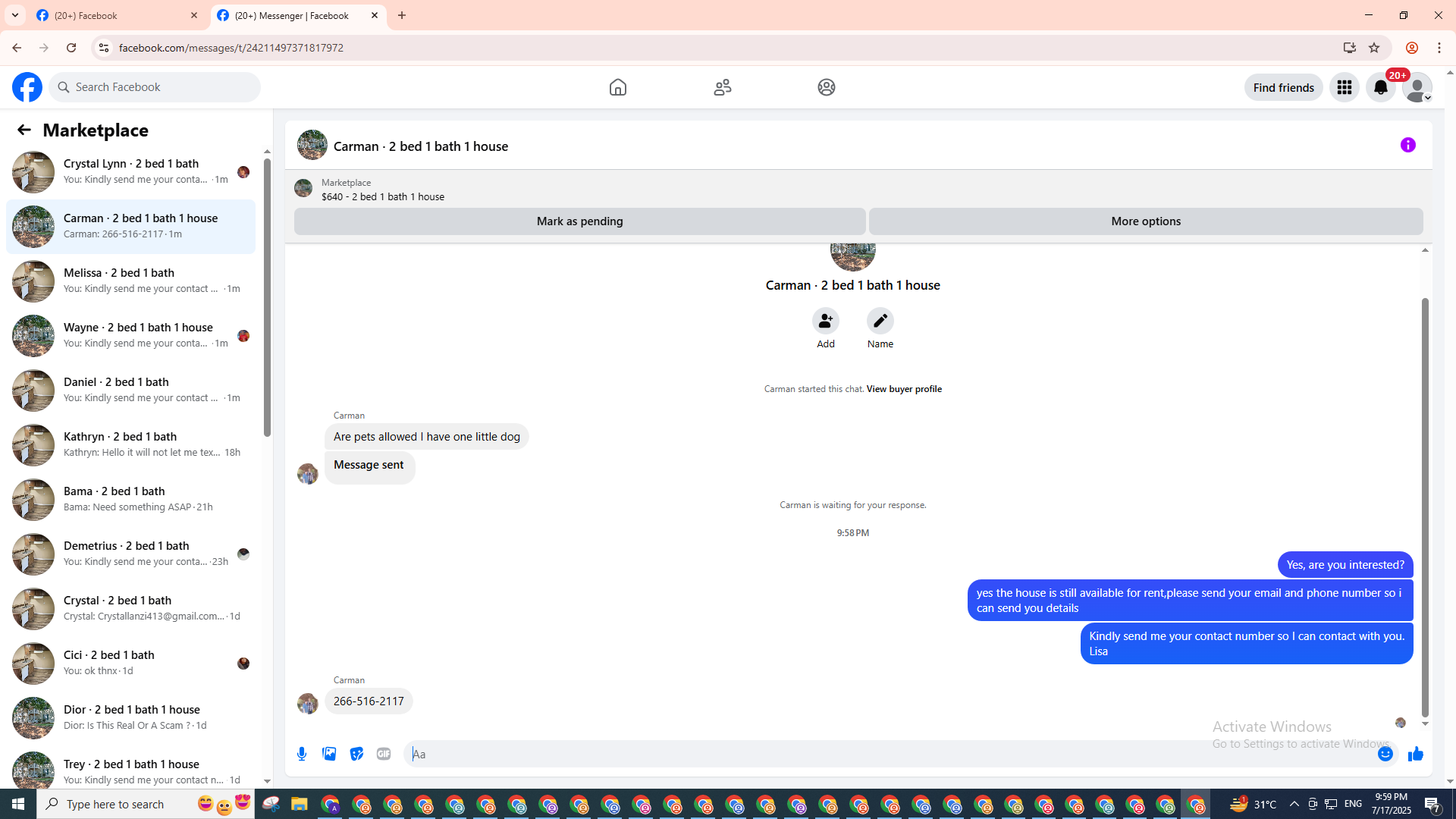Click the Find friends button
Image resolution: width=1456 pixels, height=819 pixels.
(x=1284, y=87)
